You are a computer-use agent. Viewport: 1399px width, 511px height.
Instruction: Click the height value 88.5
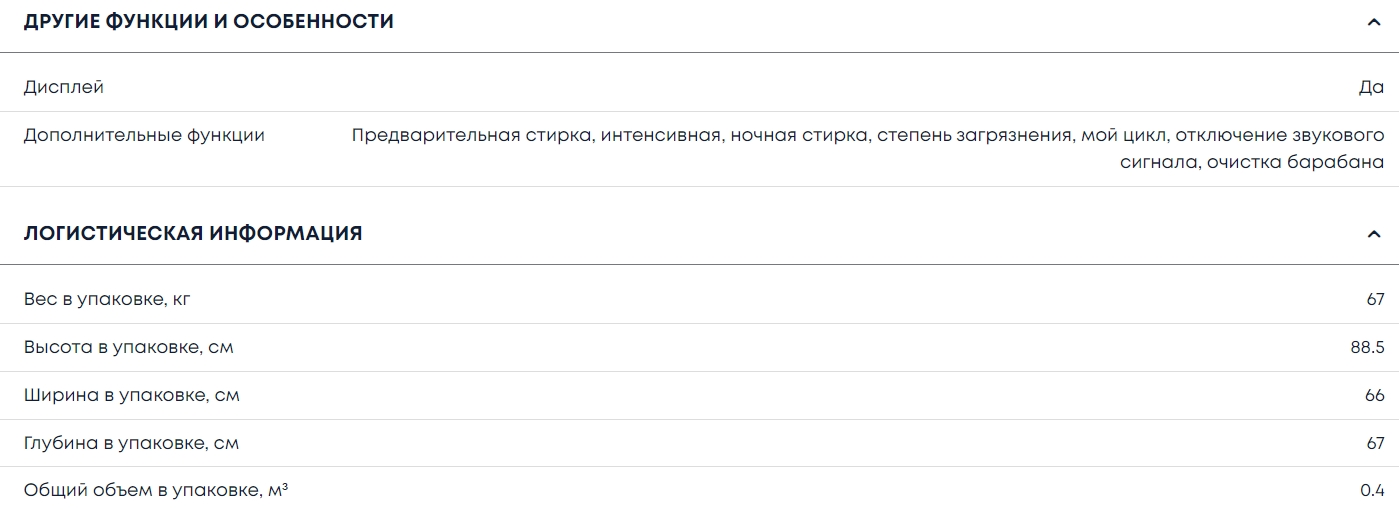pyautogui.click(x=1367, y=347)
